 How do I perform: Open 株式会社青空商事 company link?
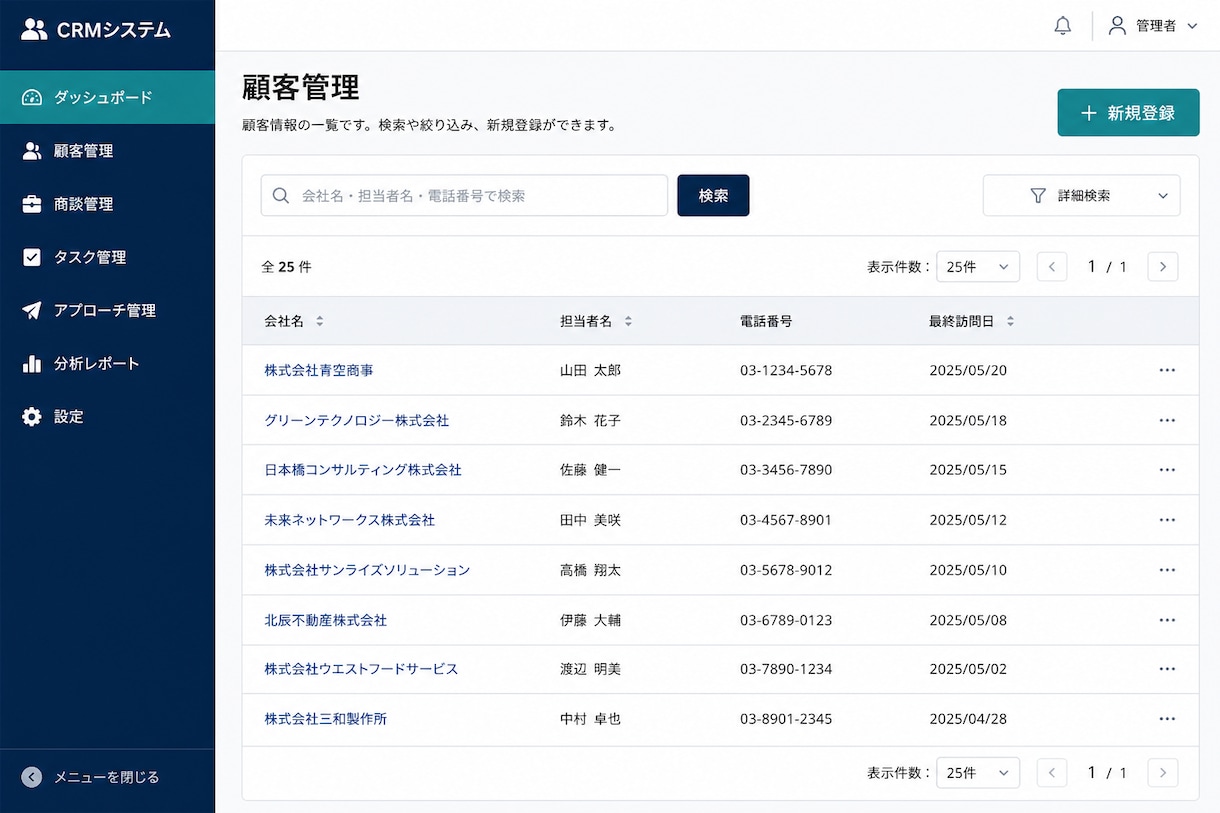[319, 370]
